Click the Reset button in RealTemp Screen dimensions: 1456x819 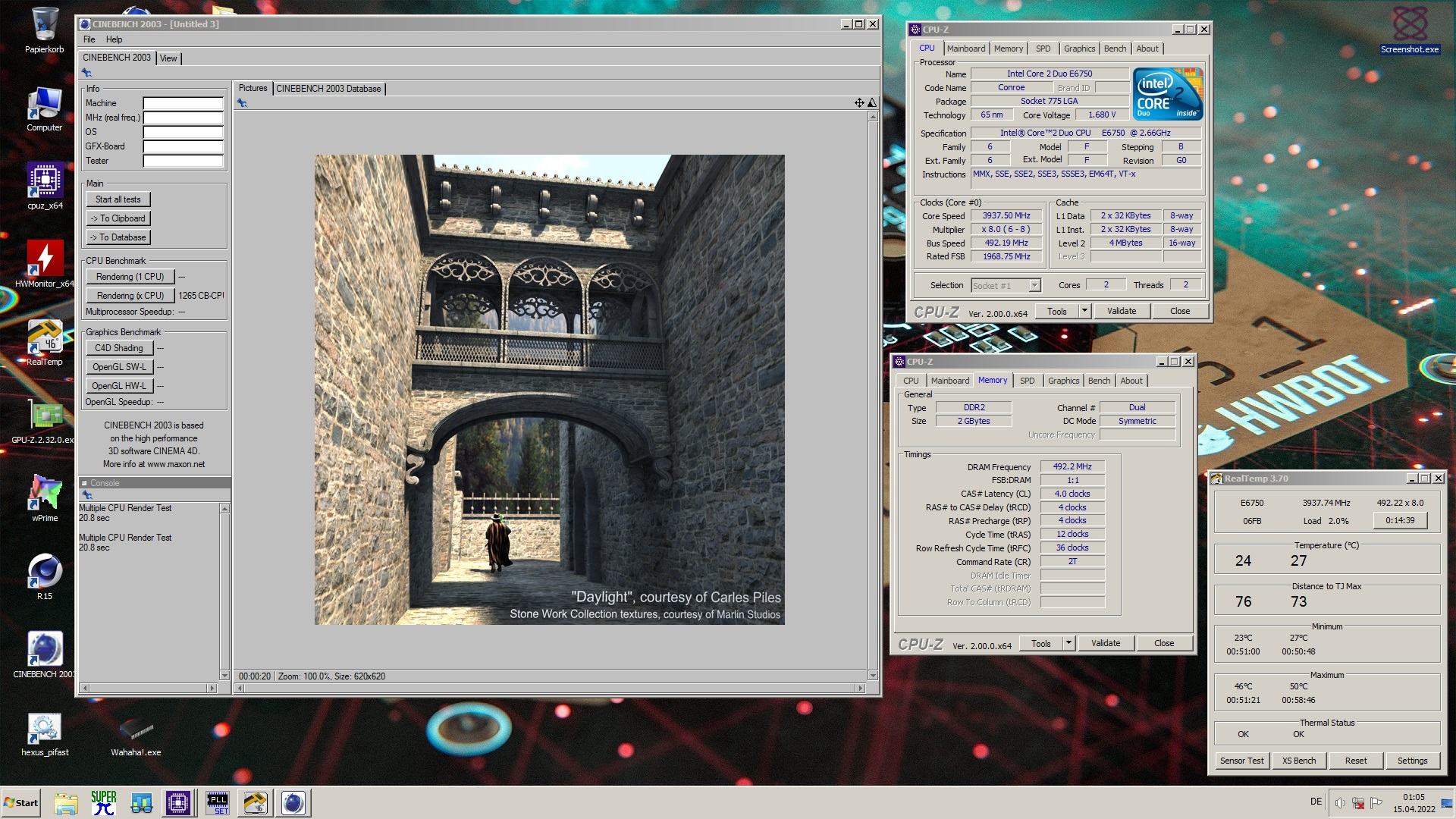pos(1356,761)
